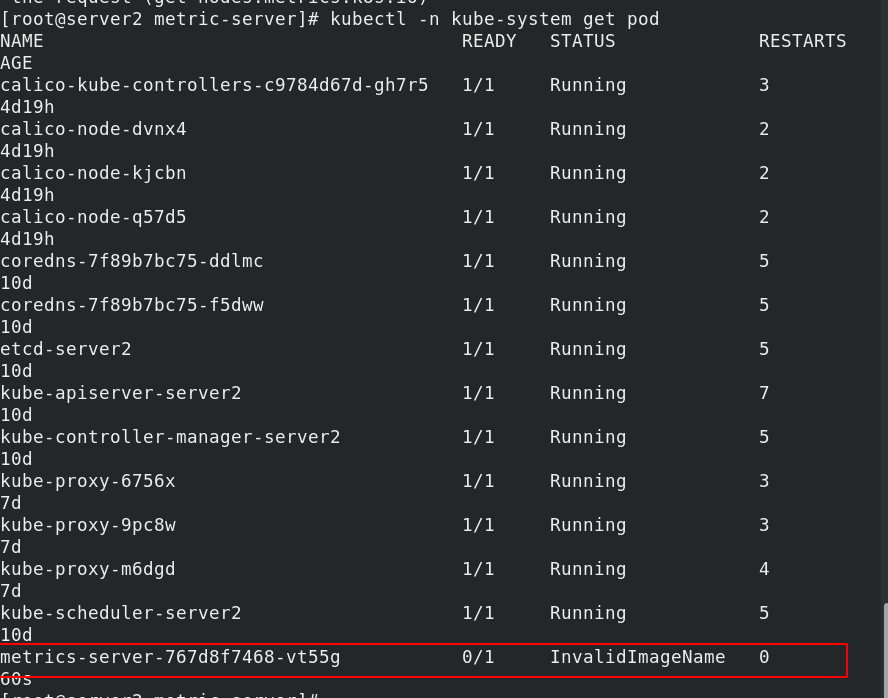888x698 pixels.
Task: Click Running status of etcd-server2
Action: [588, 350]
